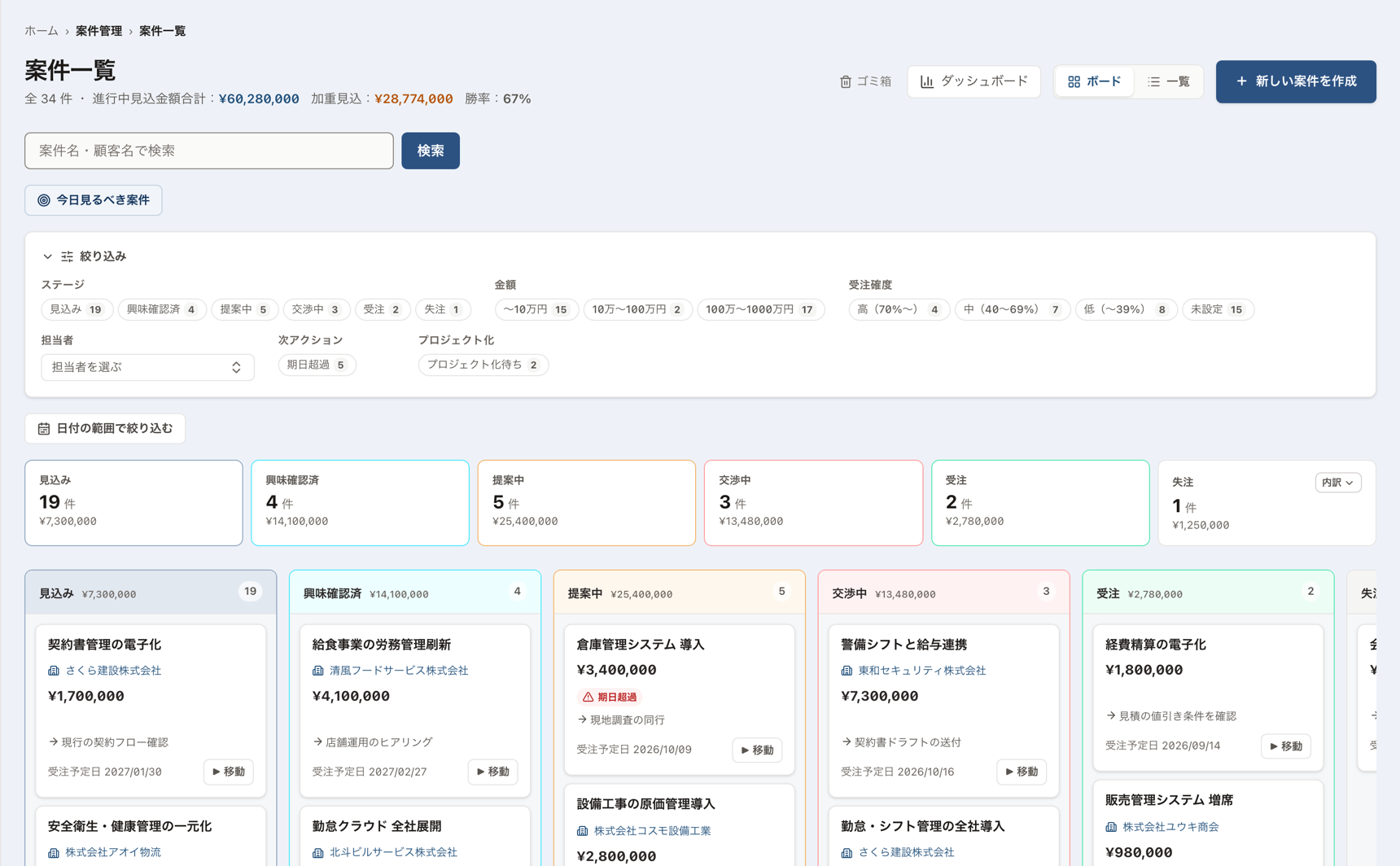Open 東和セキュリティ株式会社 customer link
The image size is (1400, 866).
coord(913,671)
